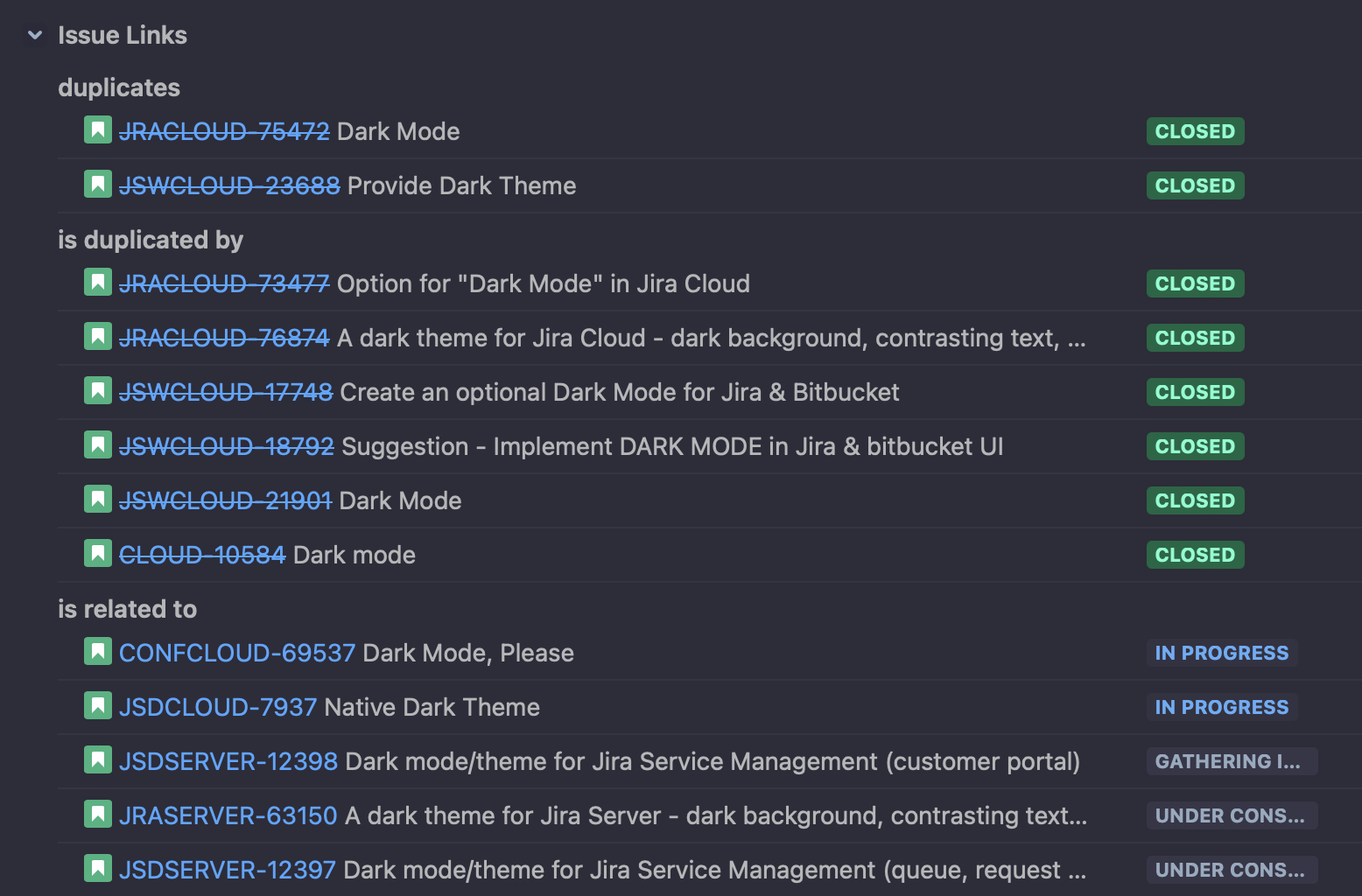Screen dimensions: 1362x896
Task: Click UNDER CONS... status of JRASERVER-63150
Action: [1232, 815]
